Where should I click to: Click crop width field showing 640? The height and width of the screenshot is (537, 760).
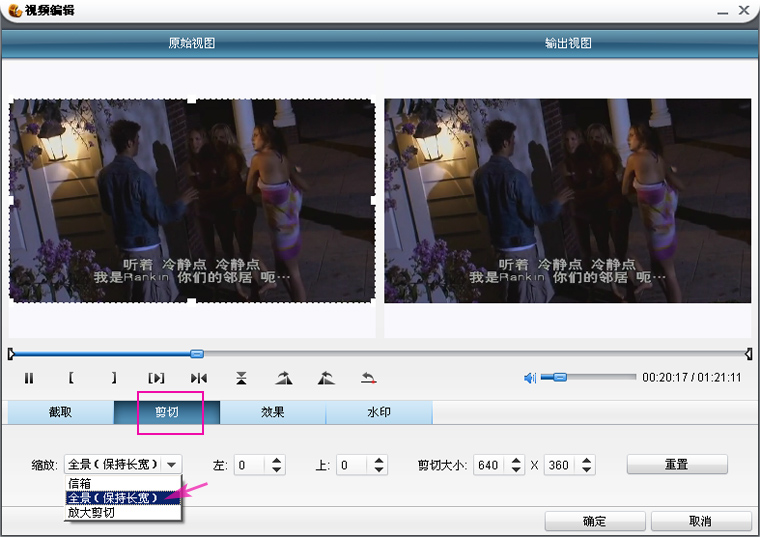pos(490,465)
